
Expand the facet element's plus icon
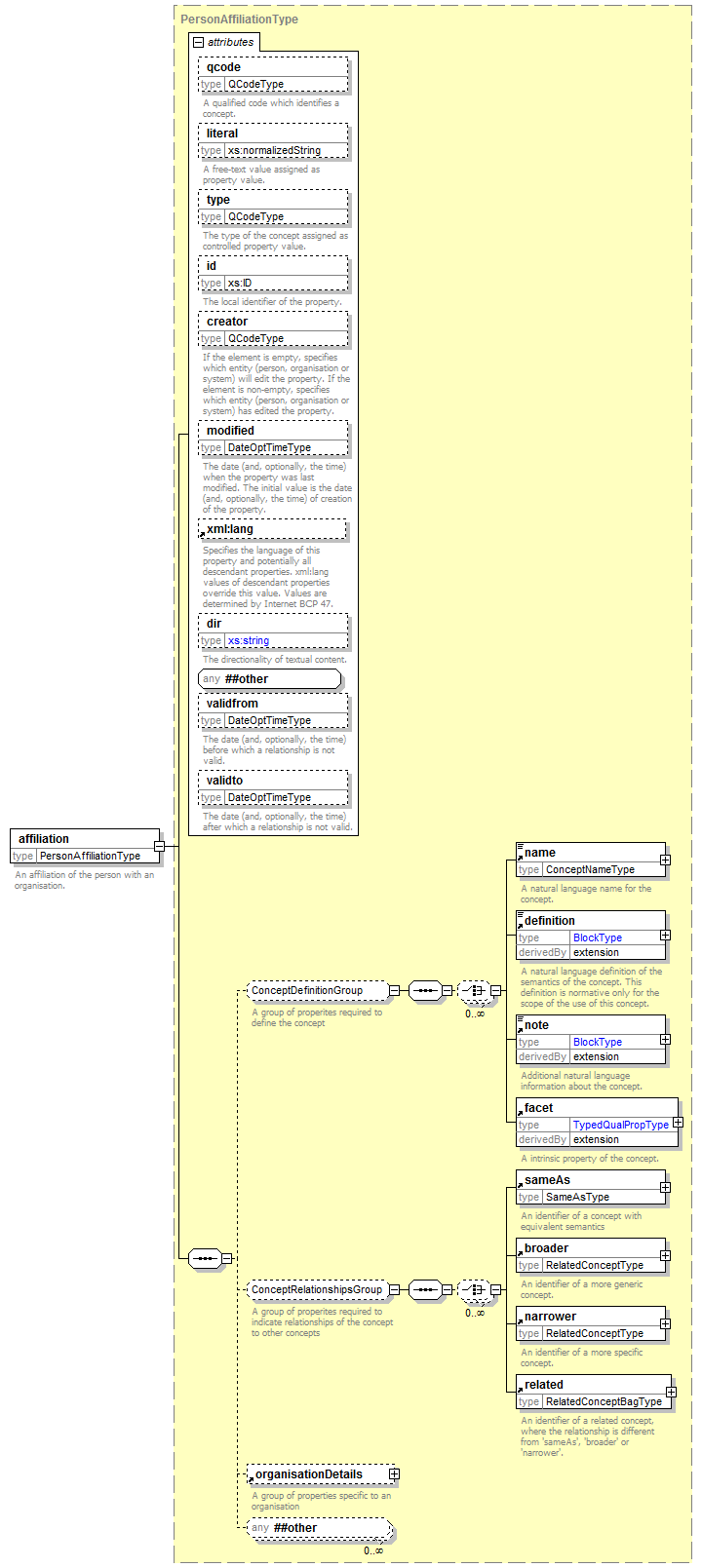678,1123
